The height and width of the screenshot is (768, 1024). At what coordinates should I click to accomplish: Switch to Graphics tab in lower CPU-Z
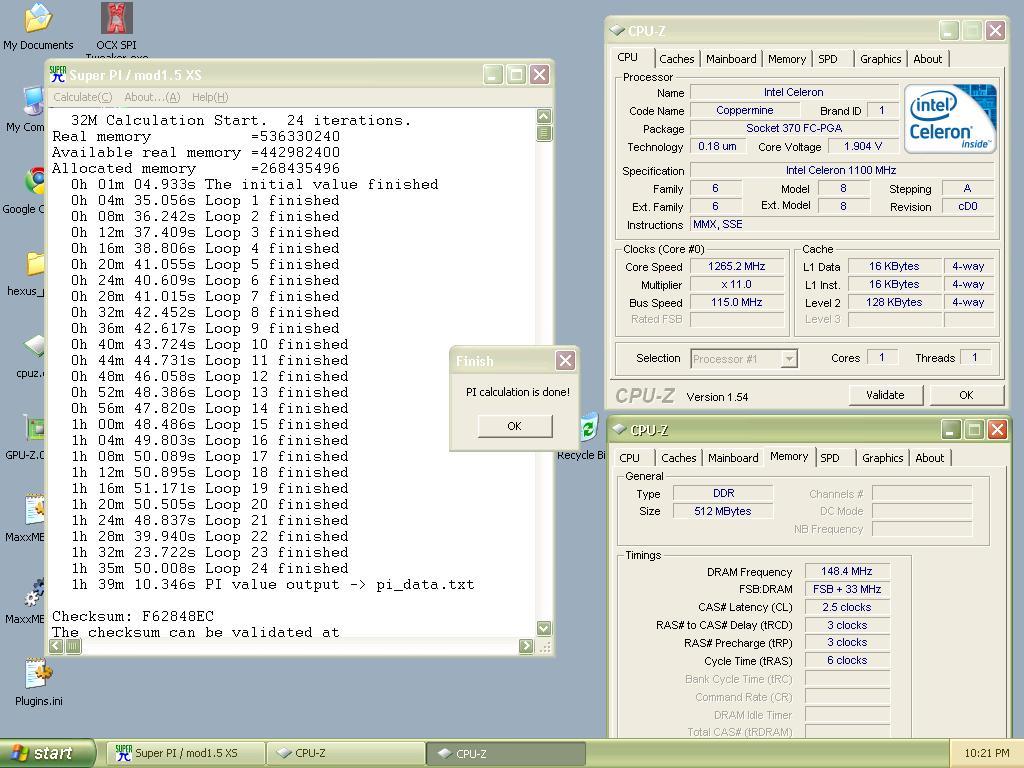tap(882, 458)
